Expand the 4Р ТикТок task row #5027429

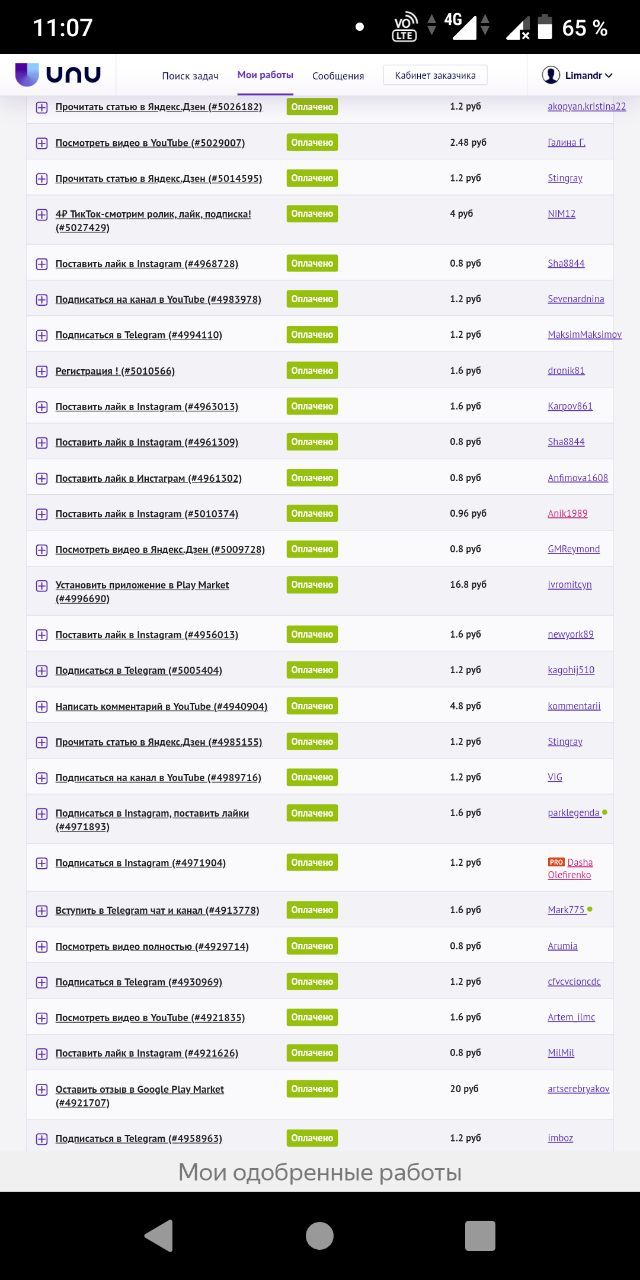coord(42,215)
